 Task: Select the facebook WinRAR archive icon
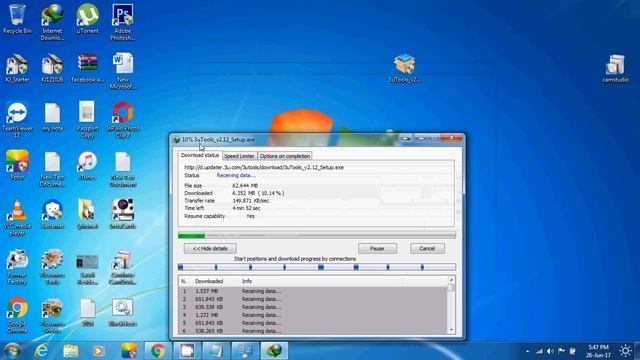[87, 68]
